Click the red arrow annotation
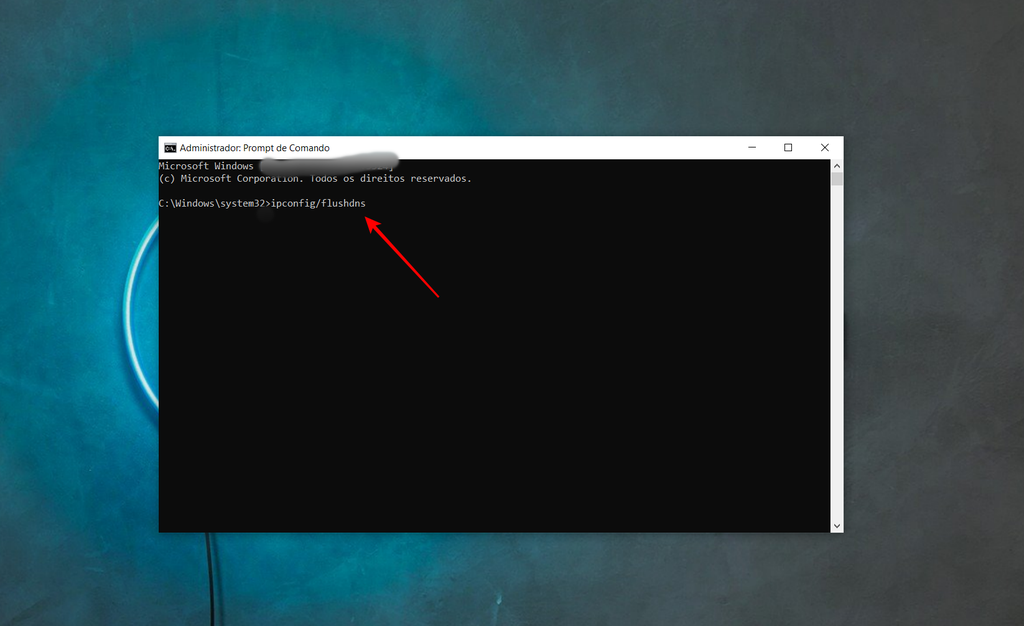Image resolution: width=1024 pixels, height=626 pixels. pos(403,259)
